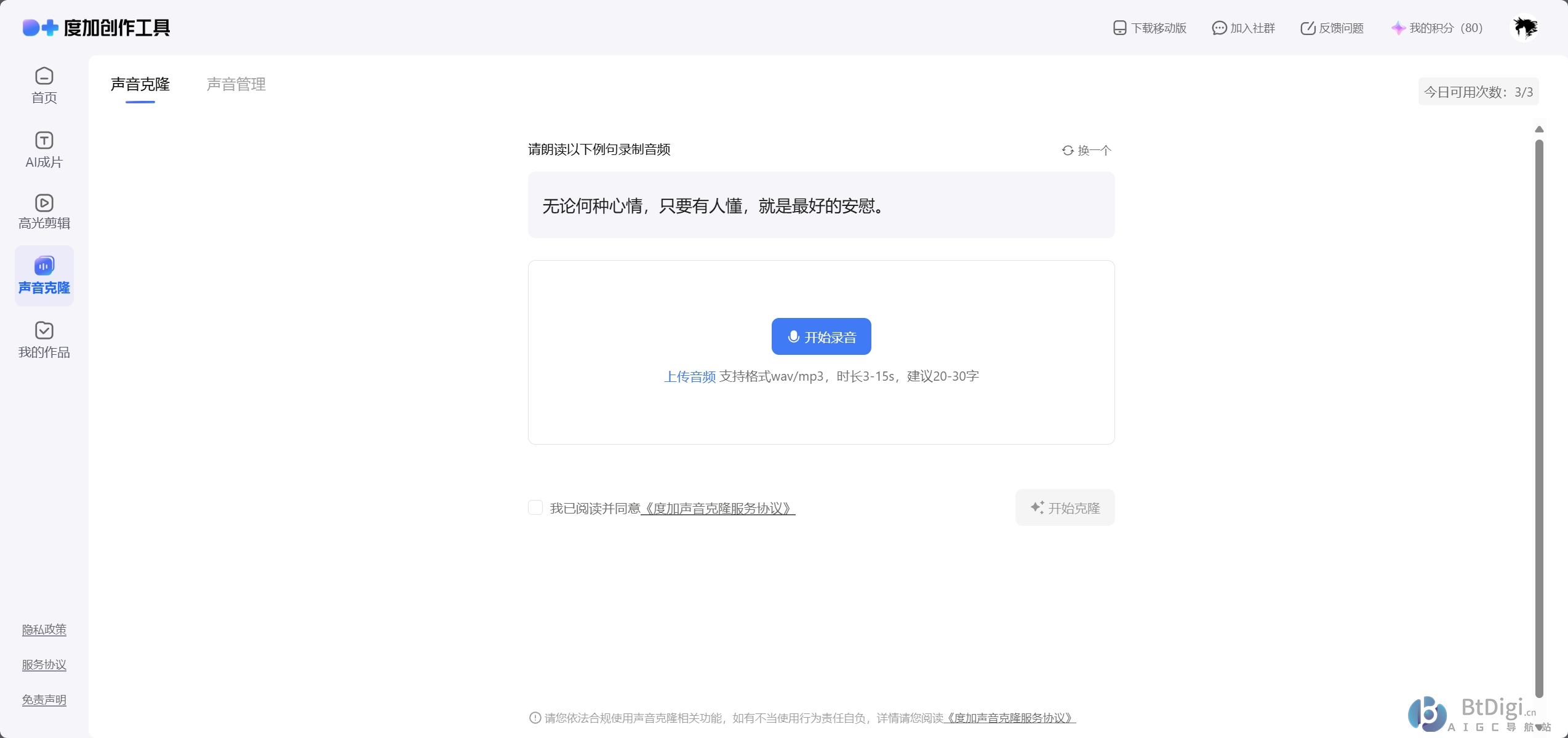Open the AI成片 tool from sidebar
The width and height of the screenshot is (1568, 738).
pos(43,141)
